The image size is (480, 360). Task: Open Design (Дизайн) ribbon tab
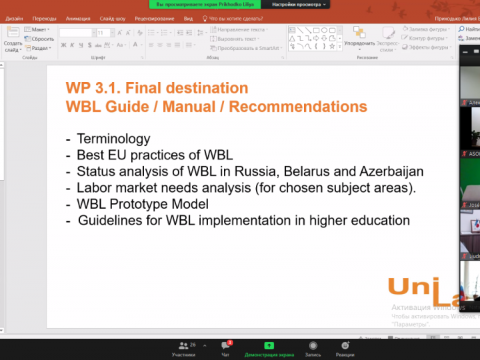tap(14, 19)
